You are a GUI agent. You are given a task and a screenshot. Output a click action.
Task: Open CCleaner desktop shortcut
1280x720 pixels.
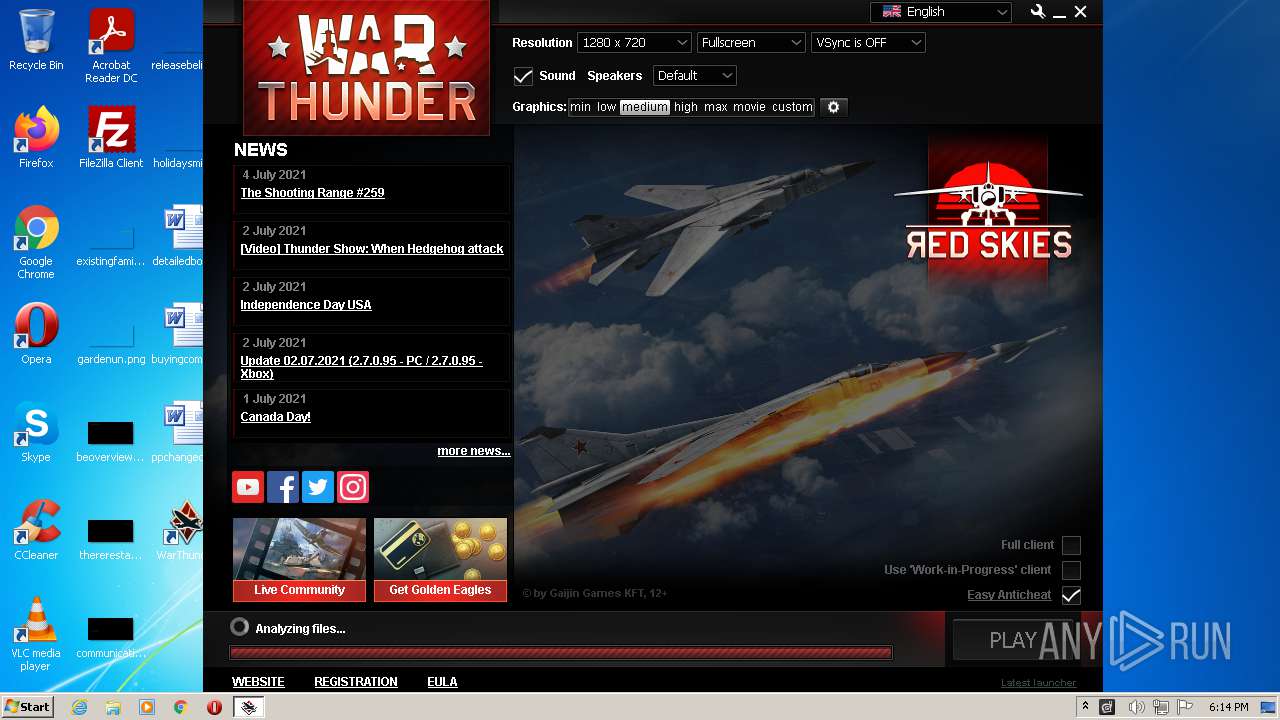(36, 530)
